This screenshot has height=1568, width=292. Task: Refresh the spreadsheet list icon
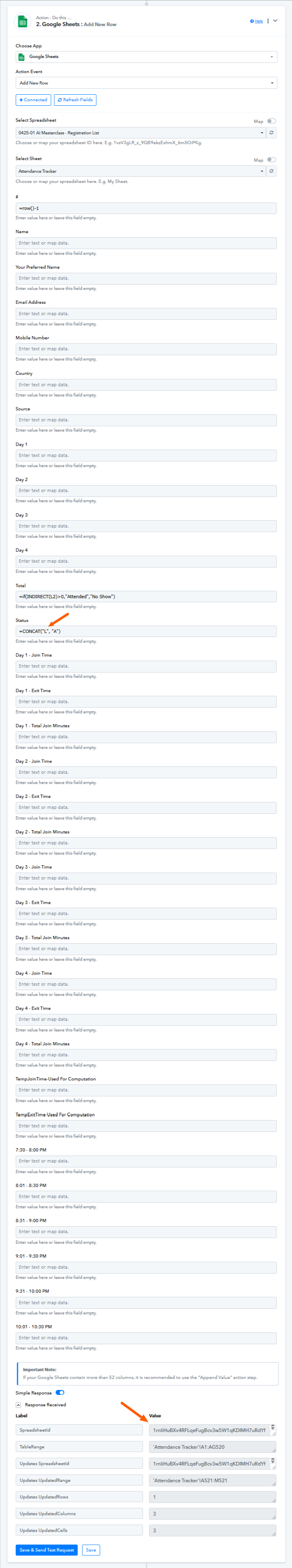tap(271, 133)
